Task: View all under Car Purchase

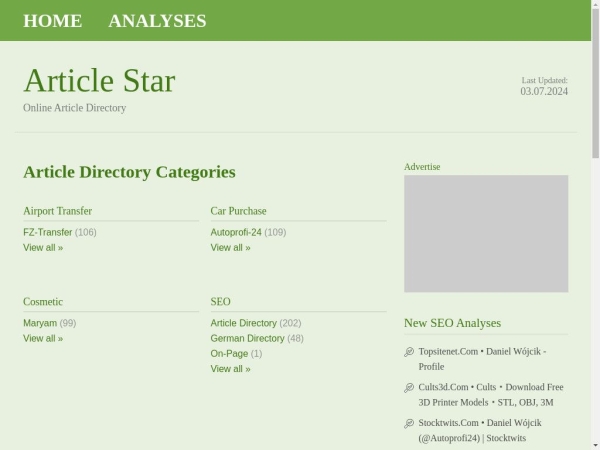Action: point(230,247)
